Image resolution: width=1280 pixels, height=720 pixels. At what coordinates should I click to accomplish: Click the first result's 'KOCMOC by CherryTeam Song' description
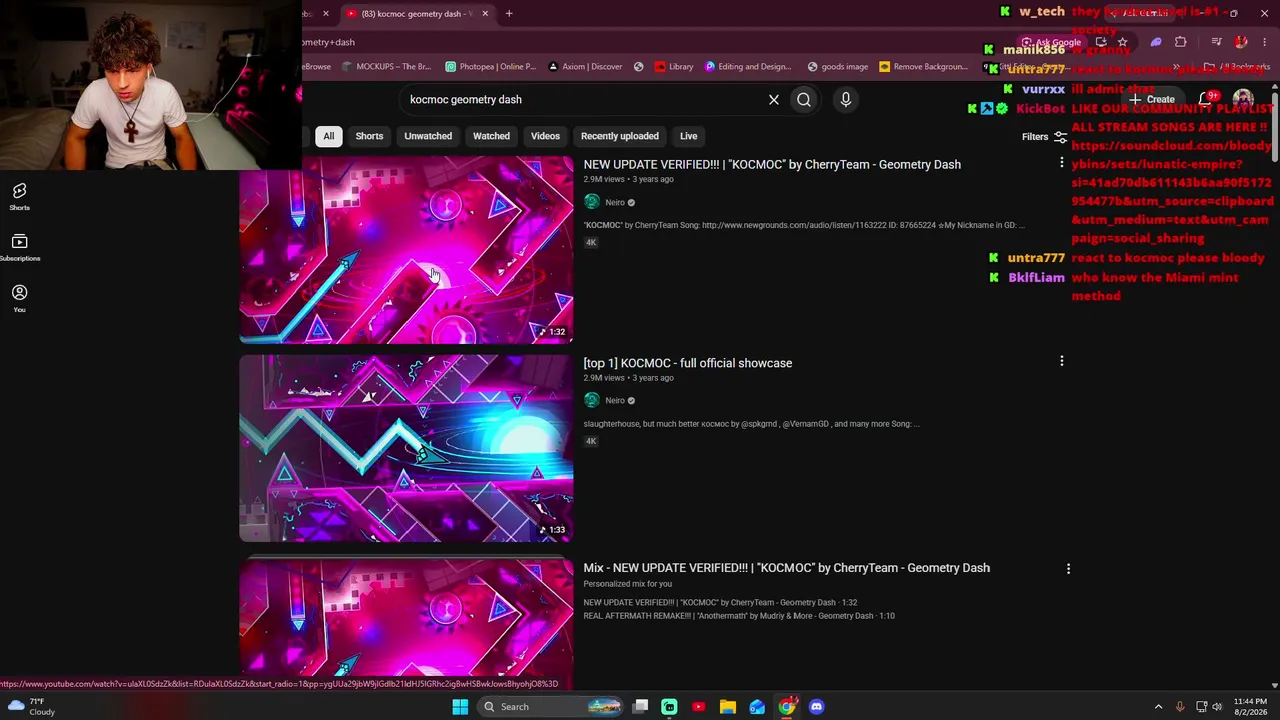tap(804, 225)
